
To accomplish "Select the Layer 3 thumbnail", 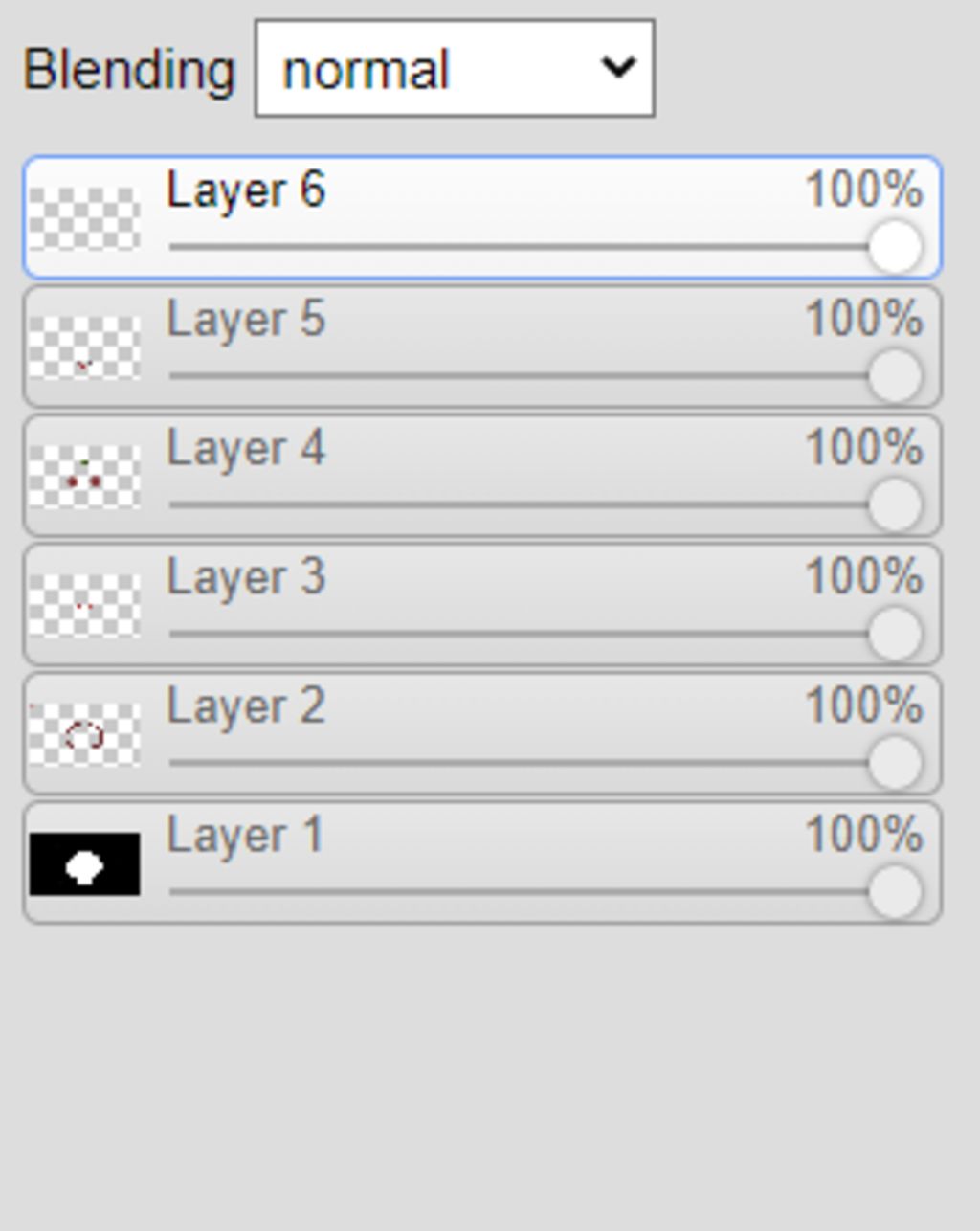I will pyautogui.click(x=84, y=606).
